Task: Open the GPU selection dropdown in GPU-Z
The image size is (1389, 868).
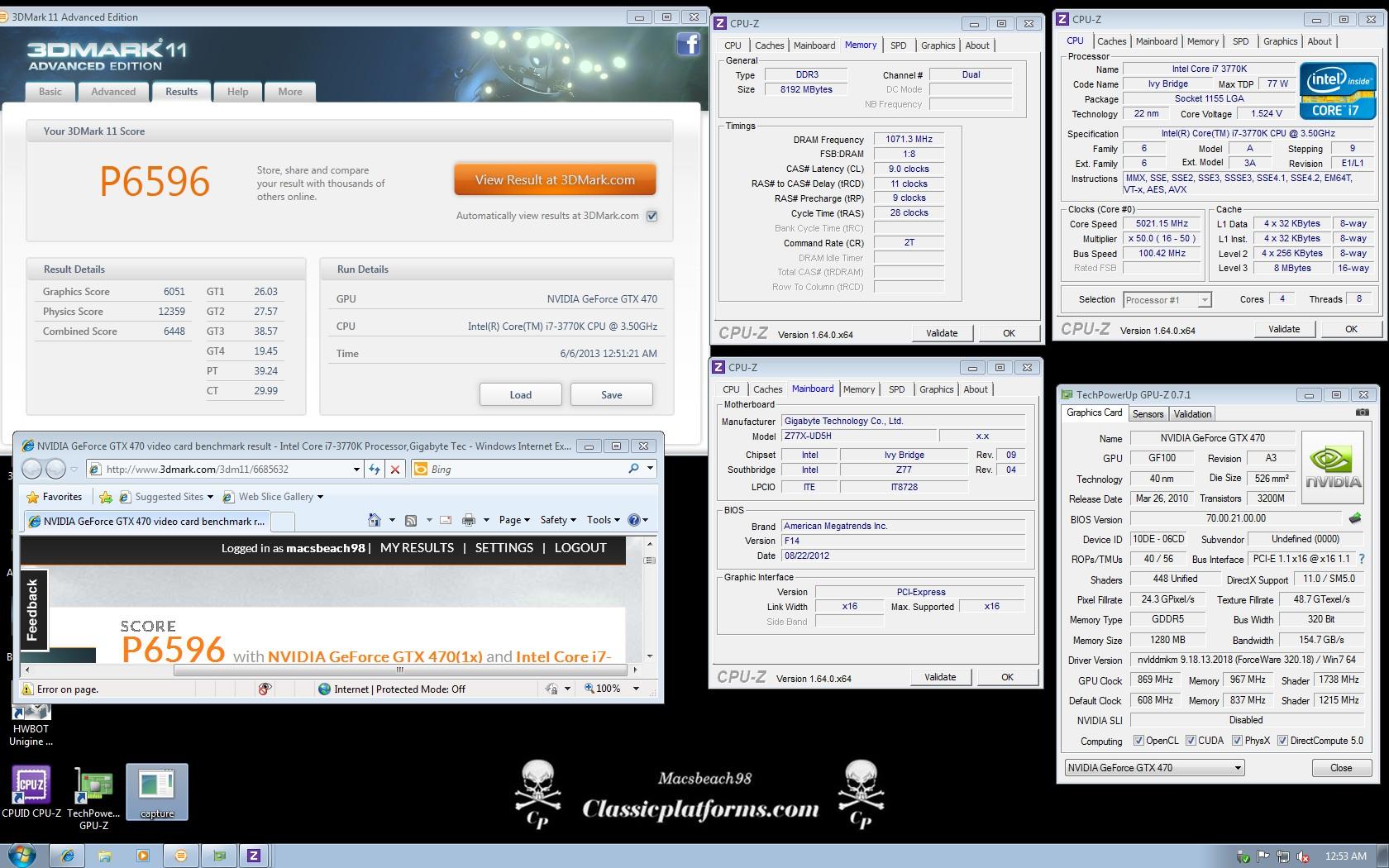Action: tap(1154, 767)
